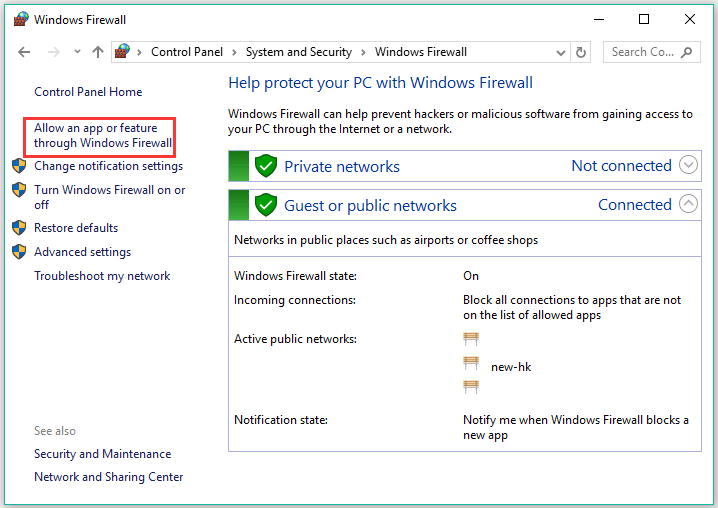Click the search magnifier icon
Image resolution: width=718 pixels, height=508 pixels.
[686, 52]
